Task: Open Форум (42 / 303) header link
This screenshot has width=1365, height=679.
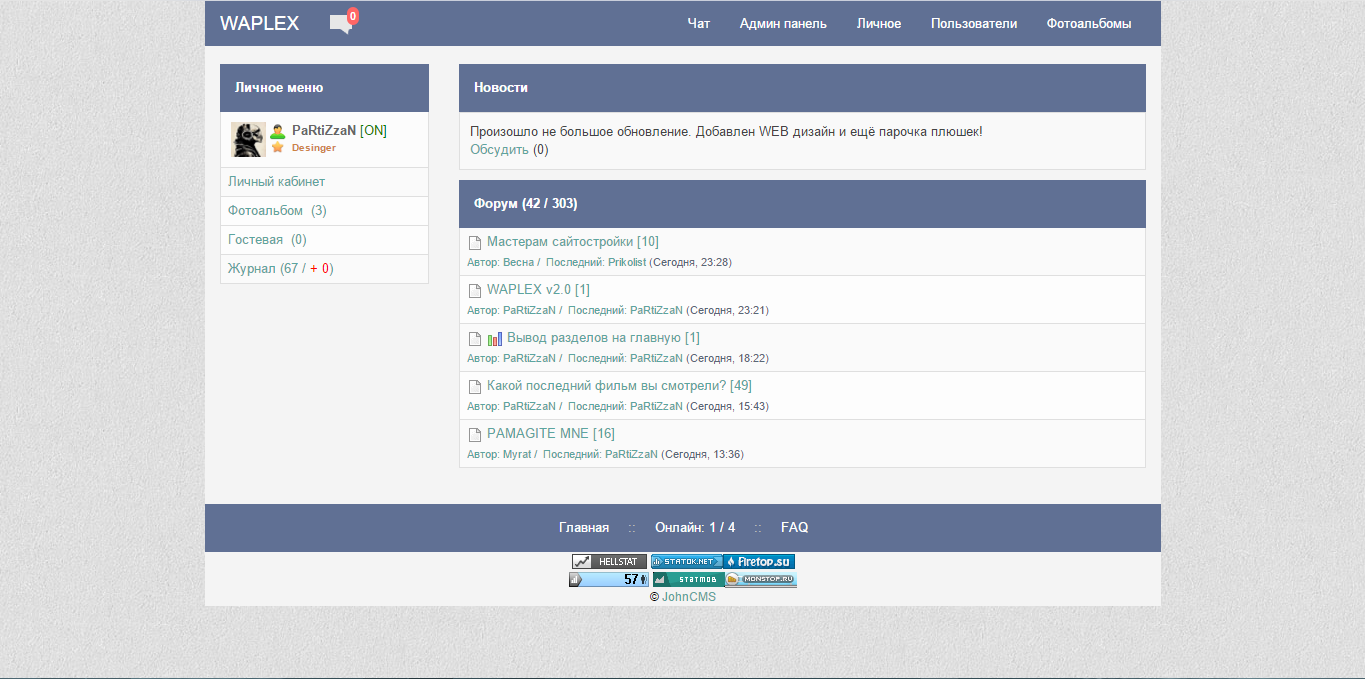Action: (x=525, y=203)
